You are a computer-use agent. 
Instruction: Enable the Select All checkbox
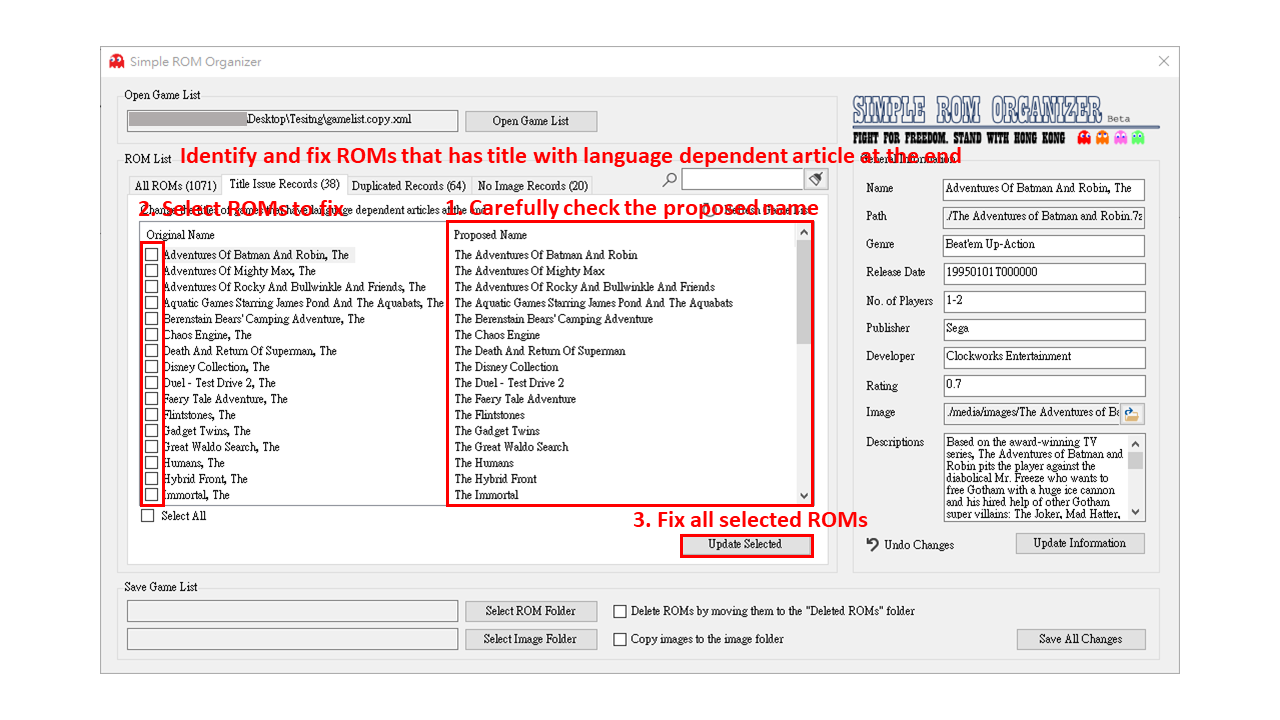(x=148, y=516)
